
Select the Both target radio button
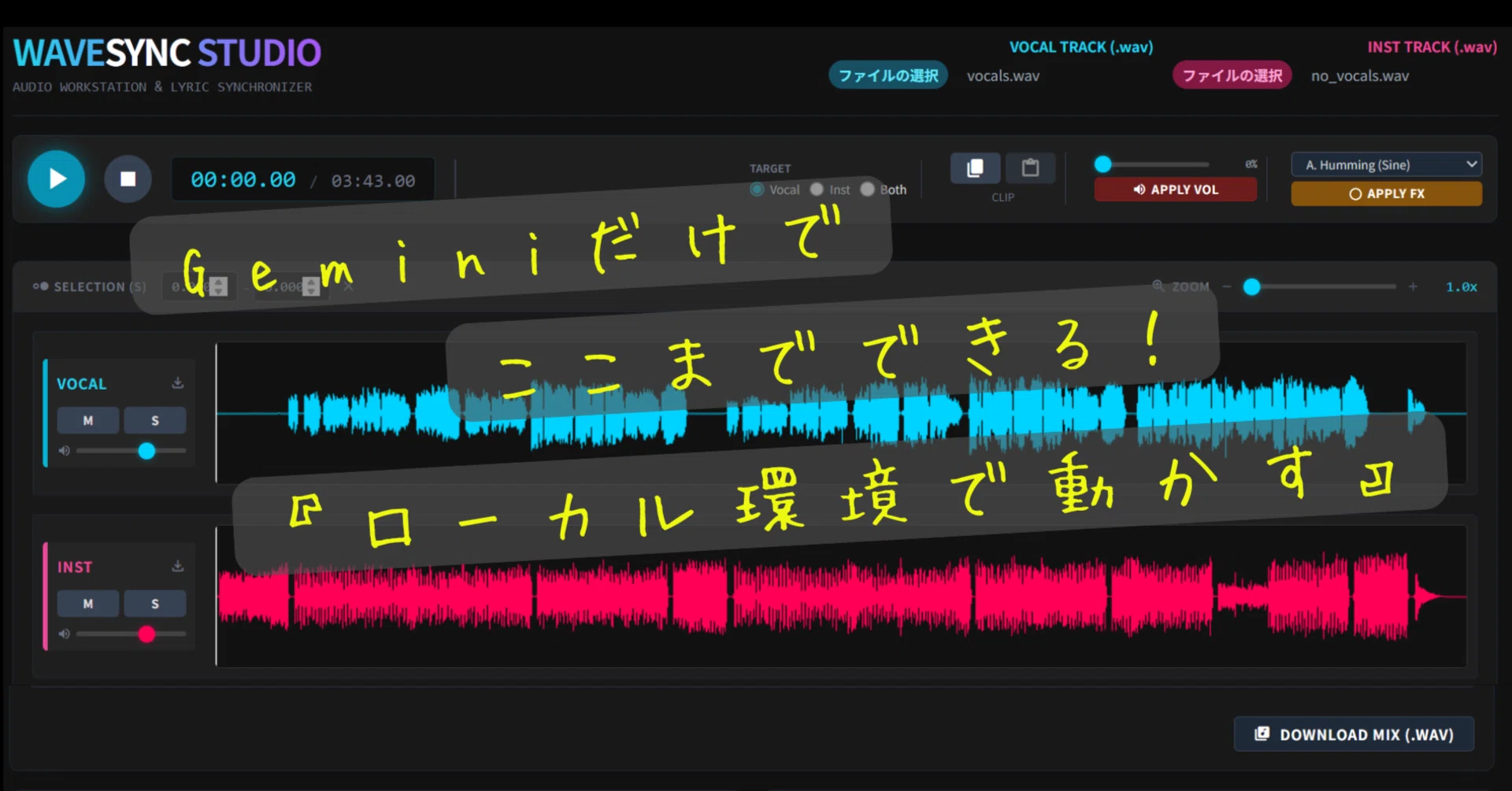[x=868, y=190]
